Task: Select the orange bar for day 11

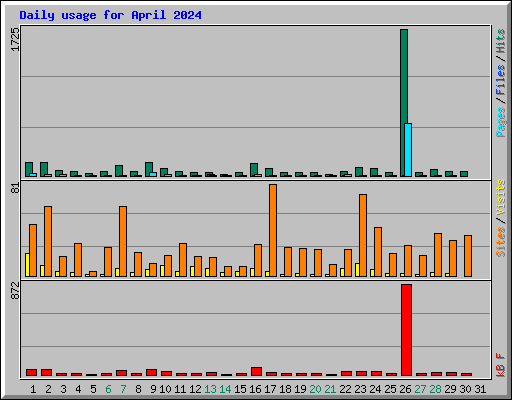Action: click(183, 260)
